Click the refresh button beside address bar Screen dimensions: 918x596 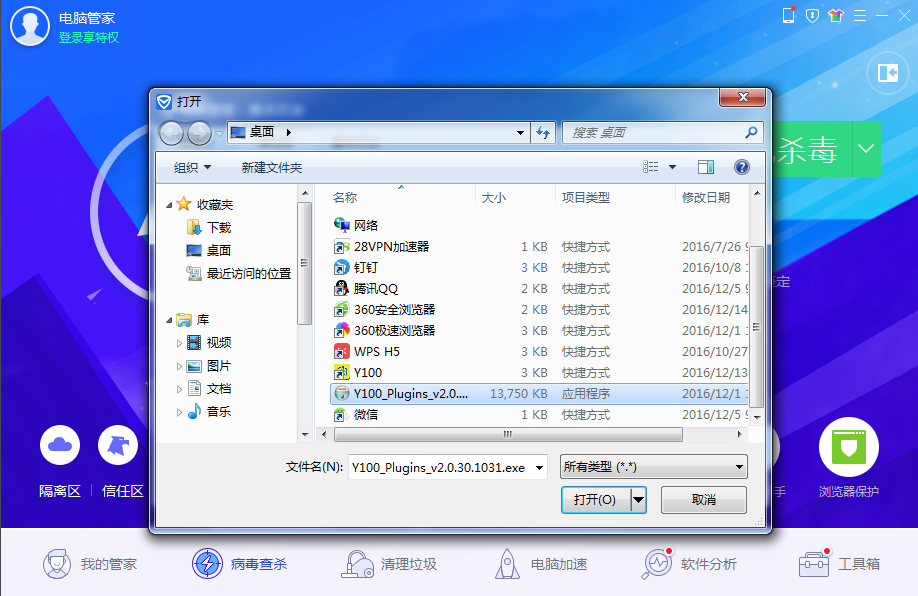point(543,132)
